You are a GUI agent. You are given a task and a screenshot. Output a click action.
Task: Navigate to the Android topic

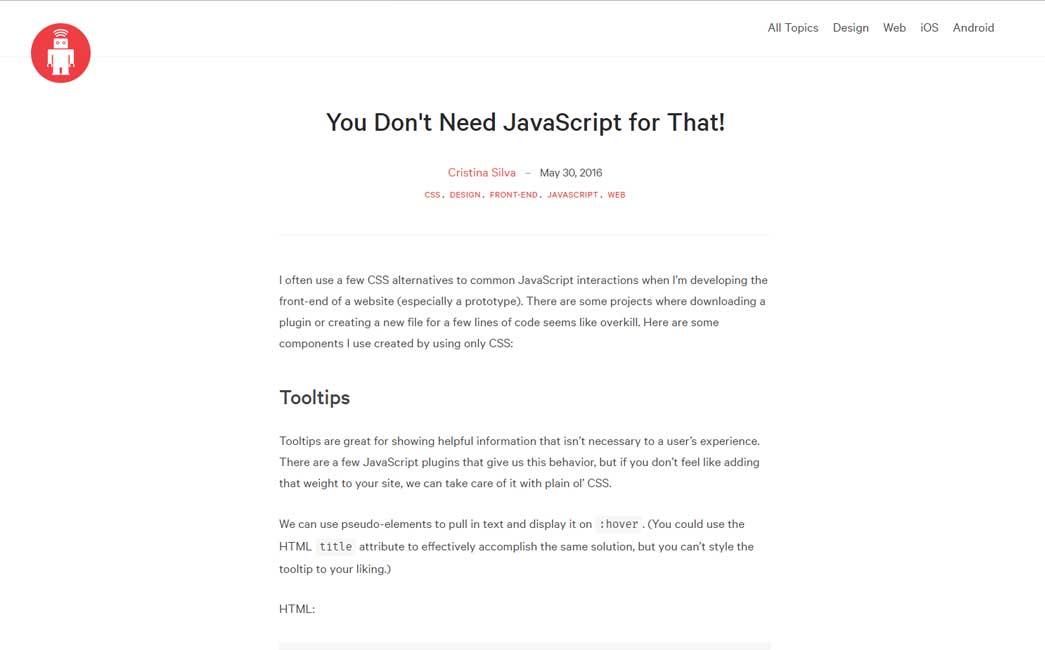(972, 28)
